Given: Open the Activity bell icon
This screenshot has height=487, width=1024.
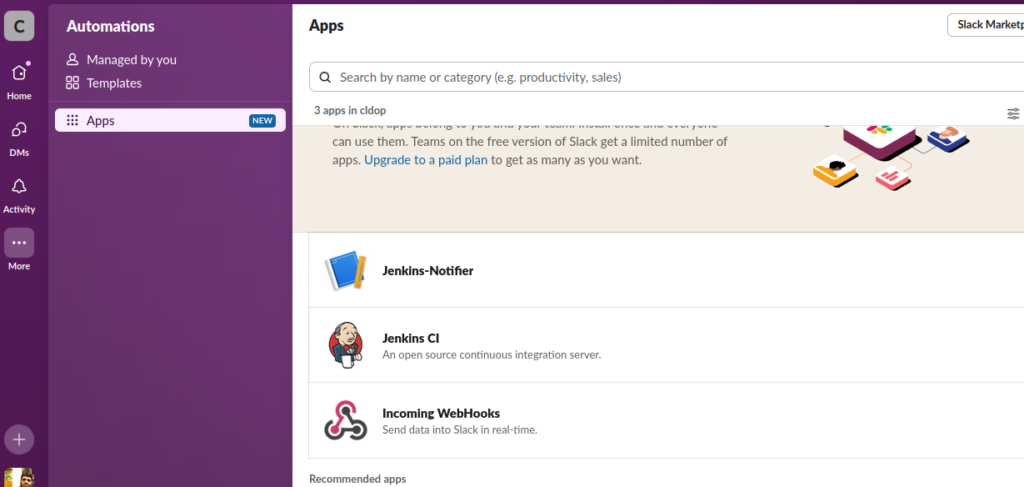Looking at the screenshot, I should (x=19, y=187).
